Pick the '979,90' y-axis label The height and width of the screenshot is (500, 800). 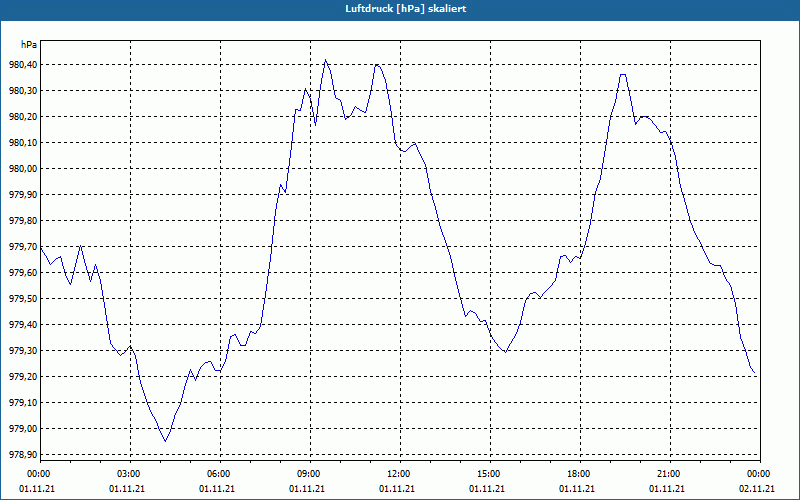pyautogui.click(x=23, y=195)
